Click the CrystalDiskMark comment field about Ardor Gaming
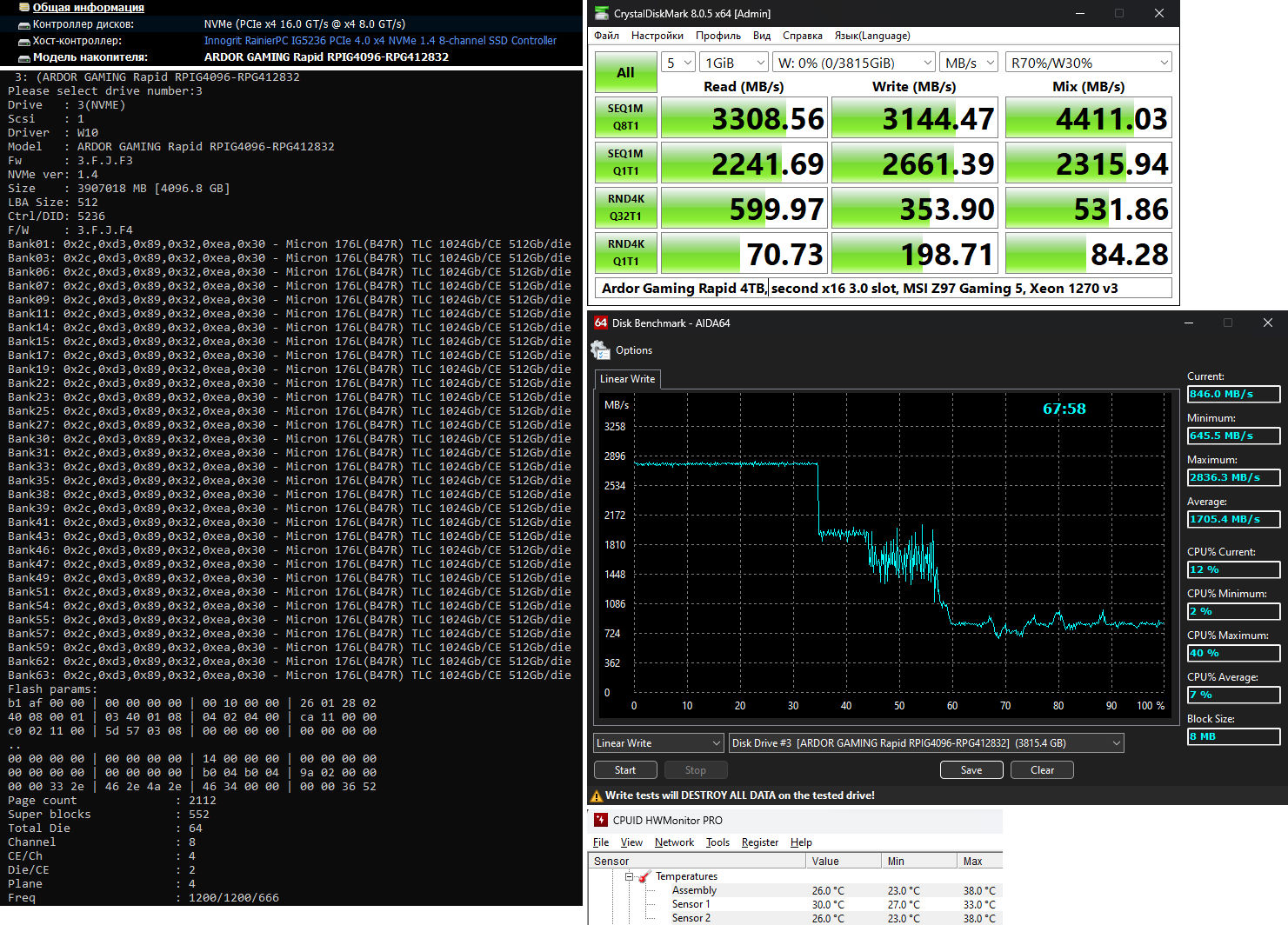 click(x=884, y=288)
